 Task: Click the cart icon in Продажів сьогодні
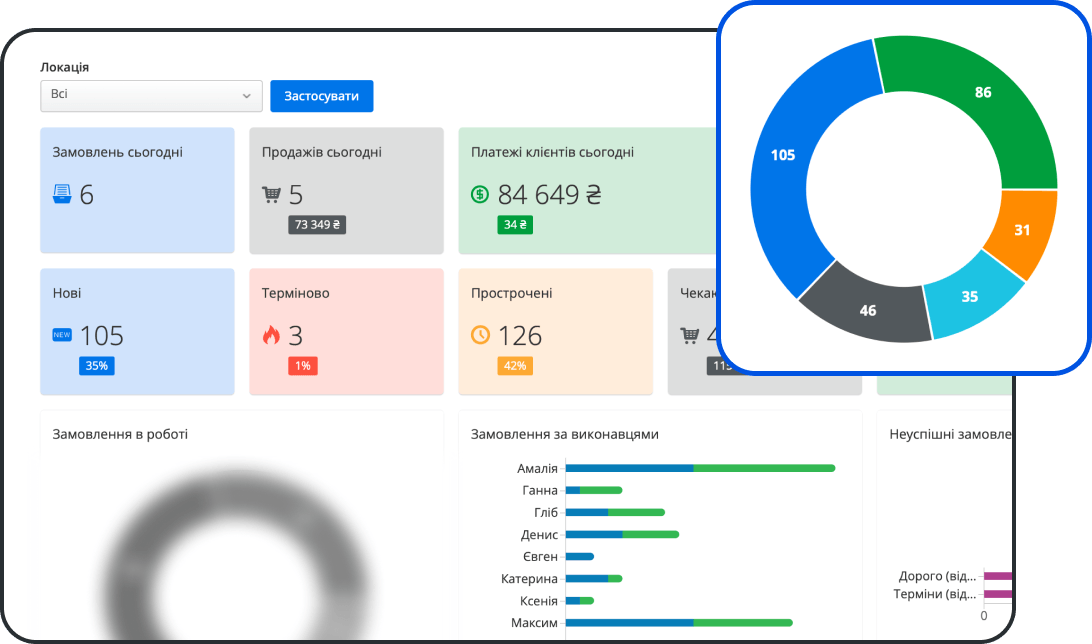click(x=272, y=194)
